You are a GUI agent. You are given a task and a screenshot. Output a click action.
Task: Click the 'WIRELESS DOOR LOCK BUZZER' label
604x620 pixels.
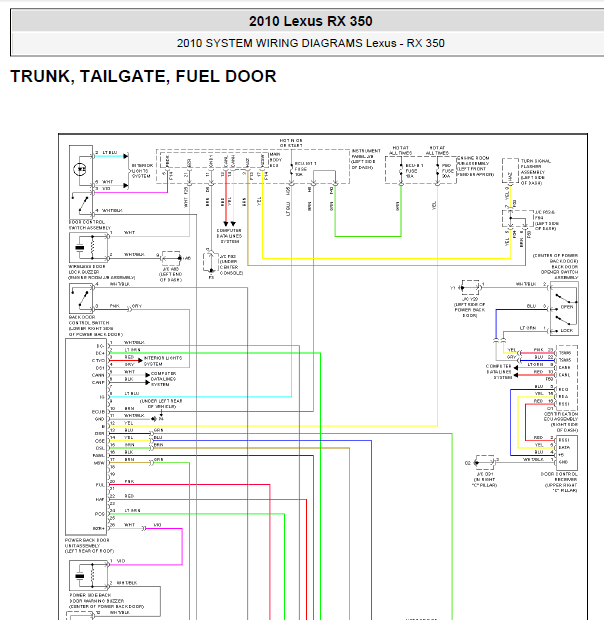pyautogui.click(x=87, y=269)
